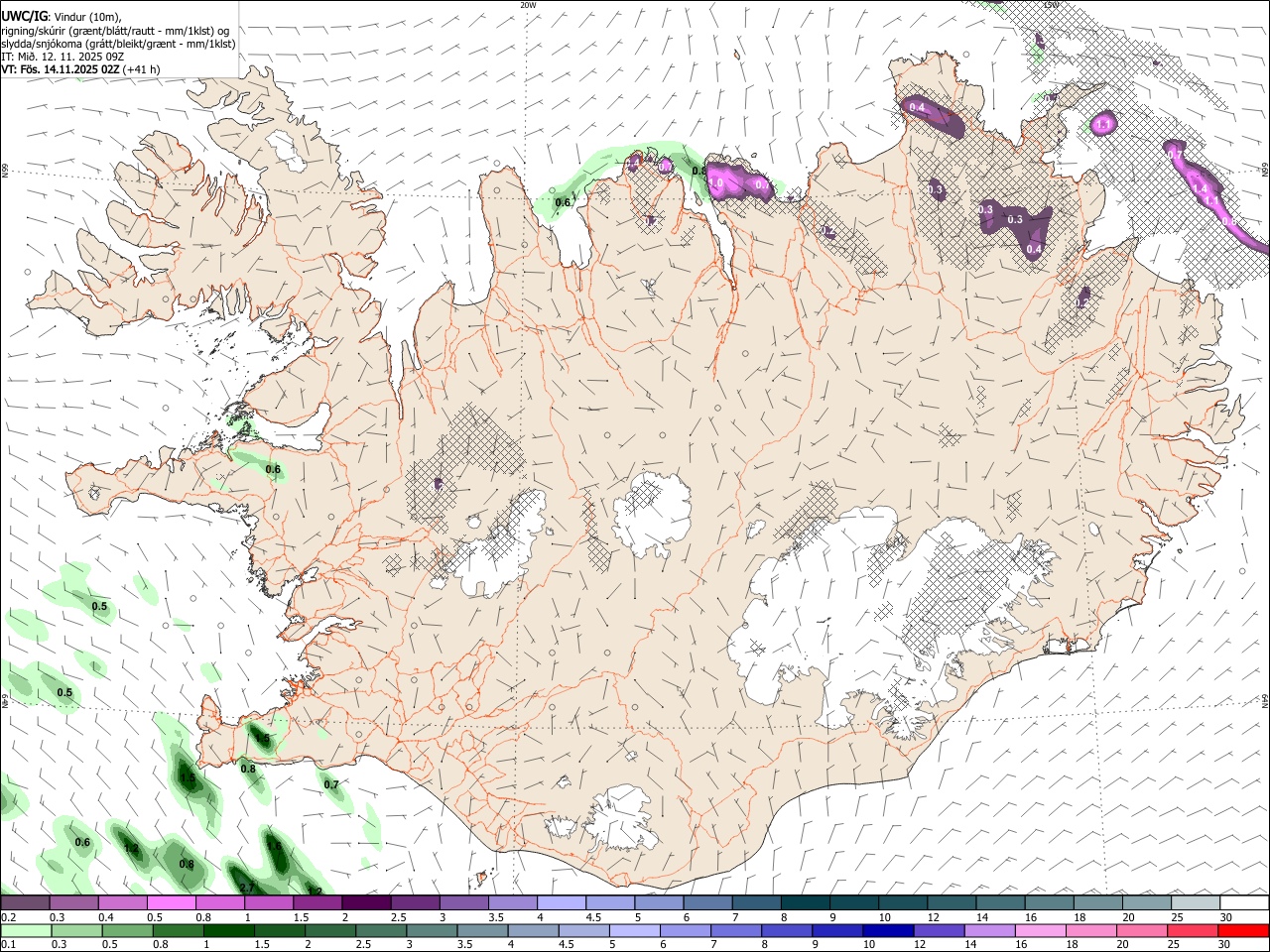The height and width of the screenshot is (952, 1270).
Task: Click the palest green swatch above 0.1 in rain legend
Action: tap(26, 931)
